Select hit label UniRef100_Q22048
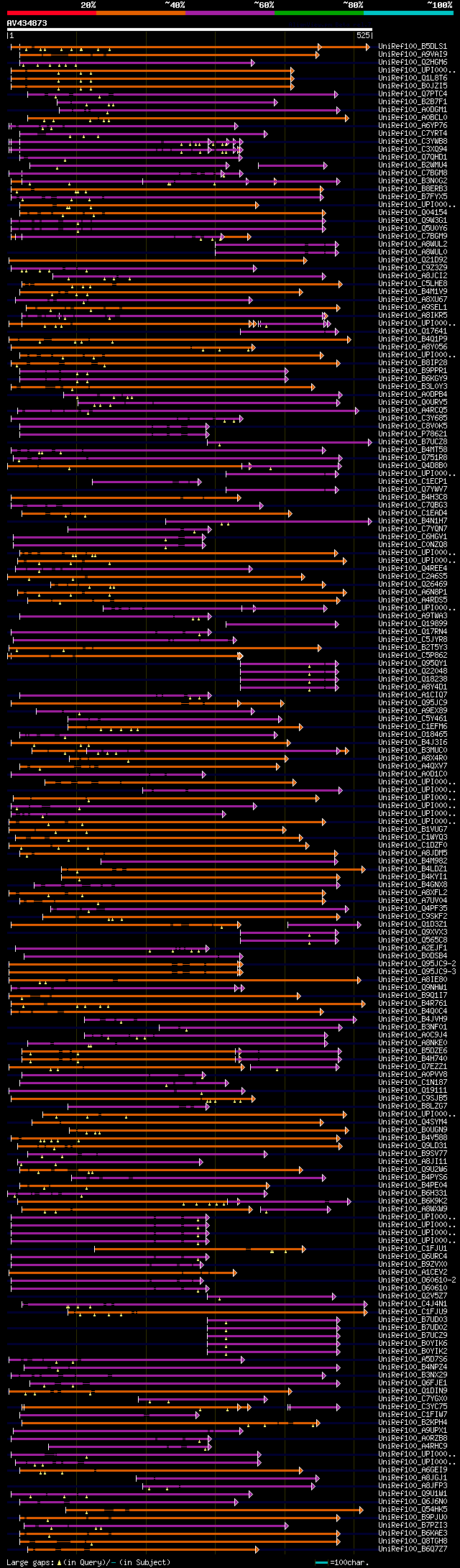Image resolution: width=460 pixels, height=1568 pixels. [413, 671]
